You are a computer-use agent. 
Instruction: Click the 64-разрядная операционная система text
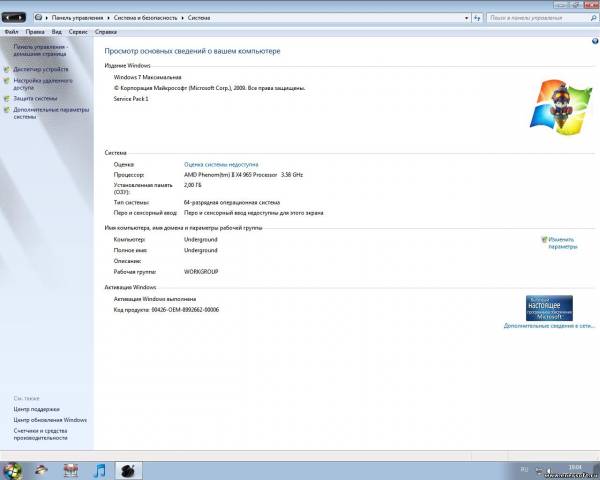[x=232, y=202]
